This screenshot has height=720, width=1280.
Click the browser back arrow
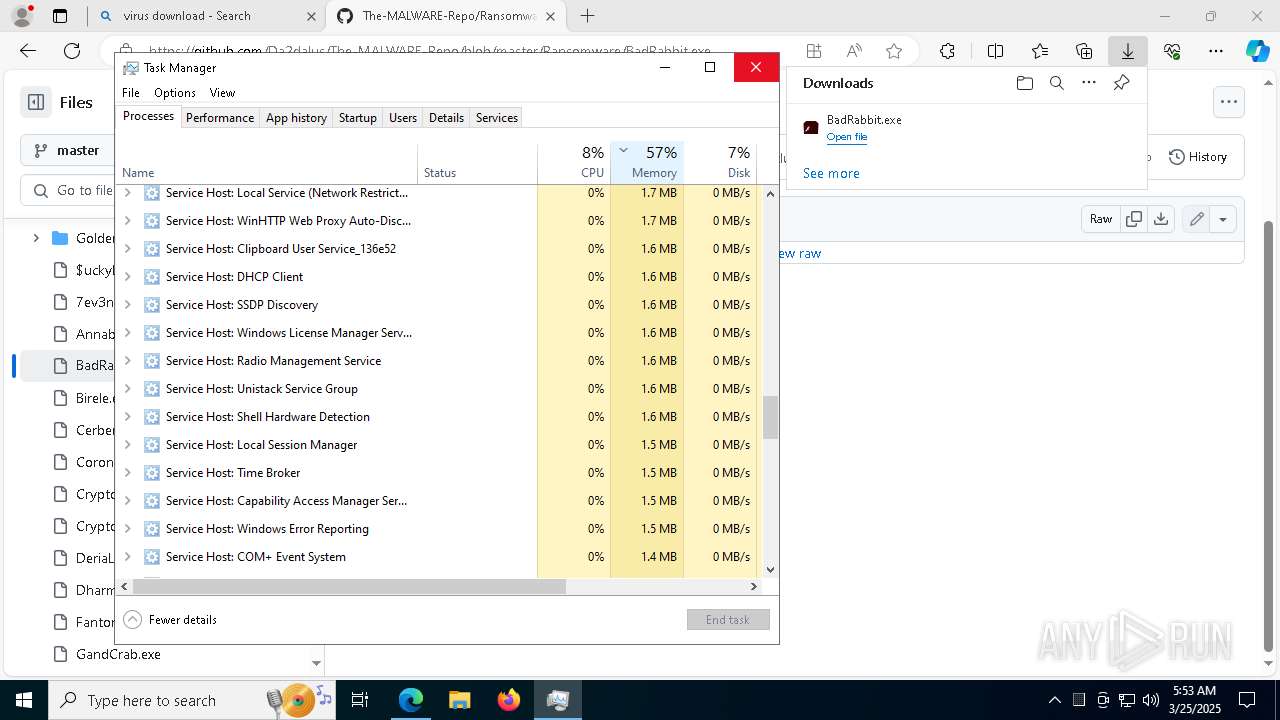[28, 51]
